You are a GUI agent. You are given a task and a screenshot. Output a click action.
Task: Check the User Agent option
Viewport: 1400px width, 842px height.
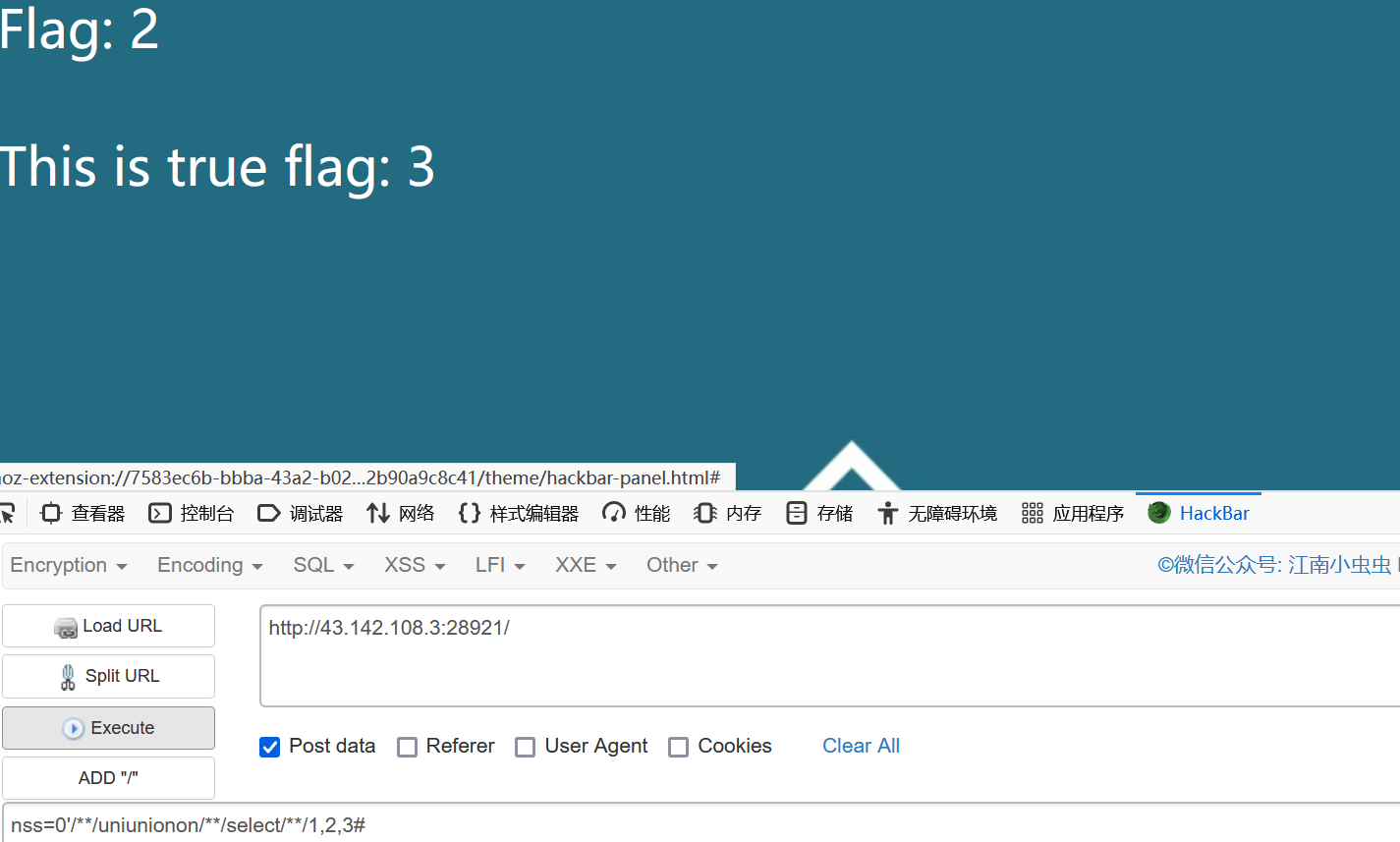click(x=525, y=747)
